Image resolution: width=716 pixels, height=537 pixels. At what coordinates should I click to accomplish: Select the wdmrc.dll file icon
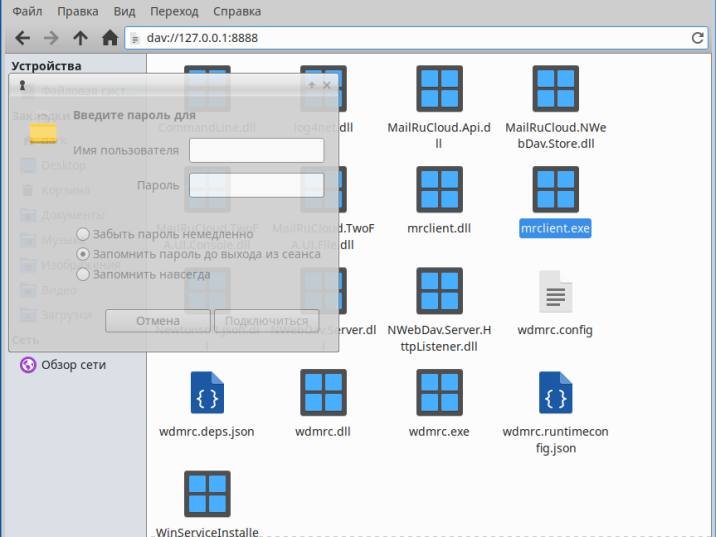pyautogui.click(x=323, y=392)
